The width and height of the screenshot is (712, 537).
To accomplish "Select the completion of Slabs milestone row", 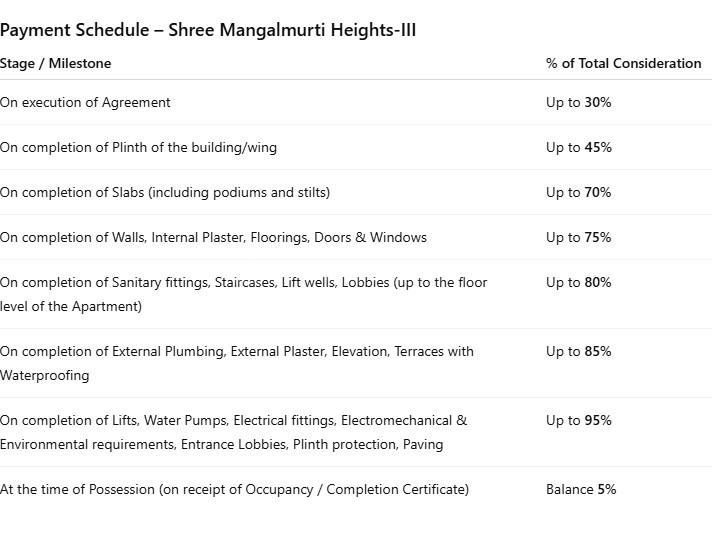I will [x=165, y=192].
